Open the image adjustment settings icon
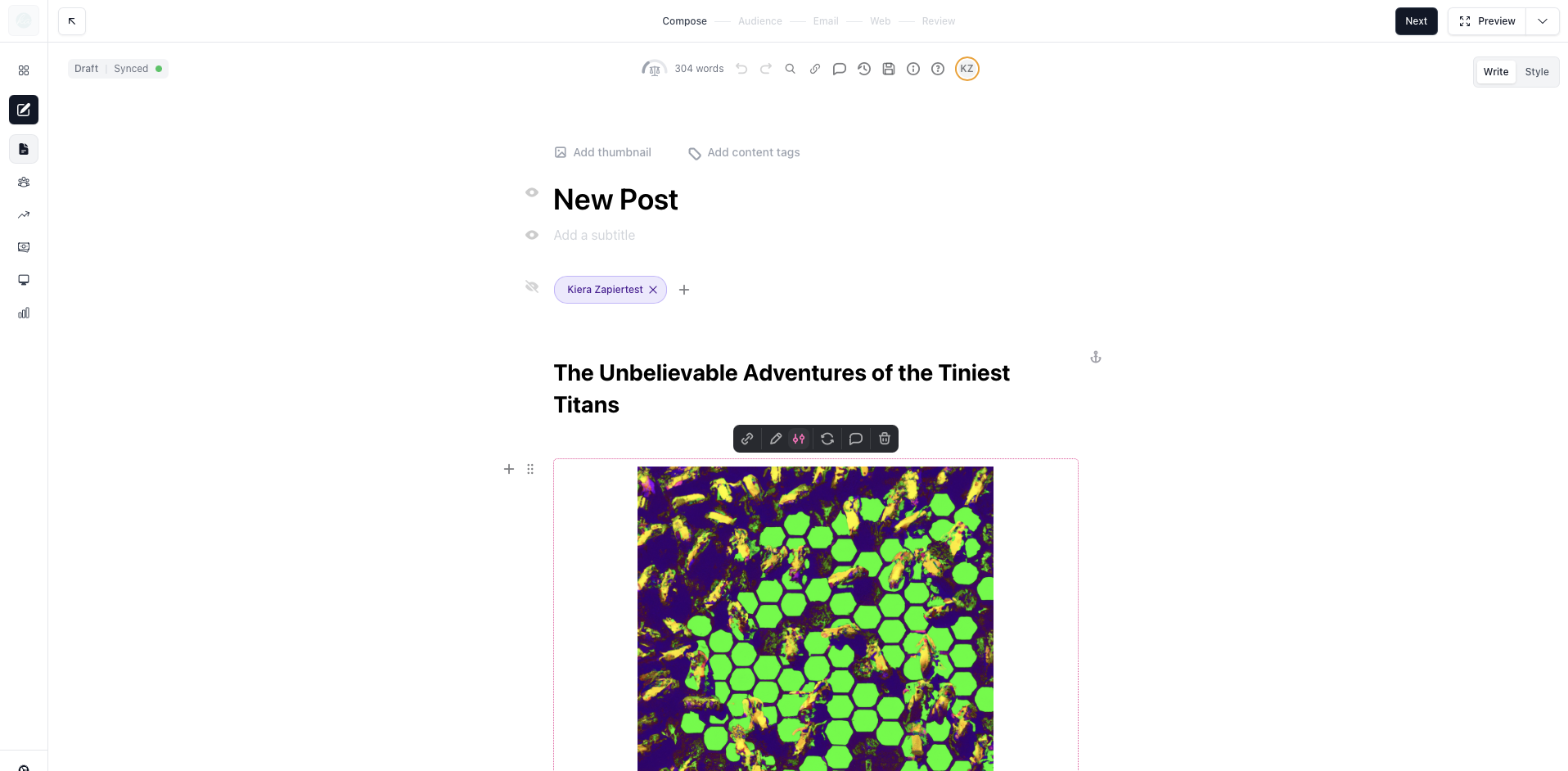Viewport: 1568px width, 771px height. coord(799,439)
